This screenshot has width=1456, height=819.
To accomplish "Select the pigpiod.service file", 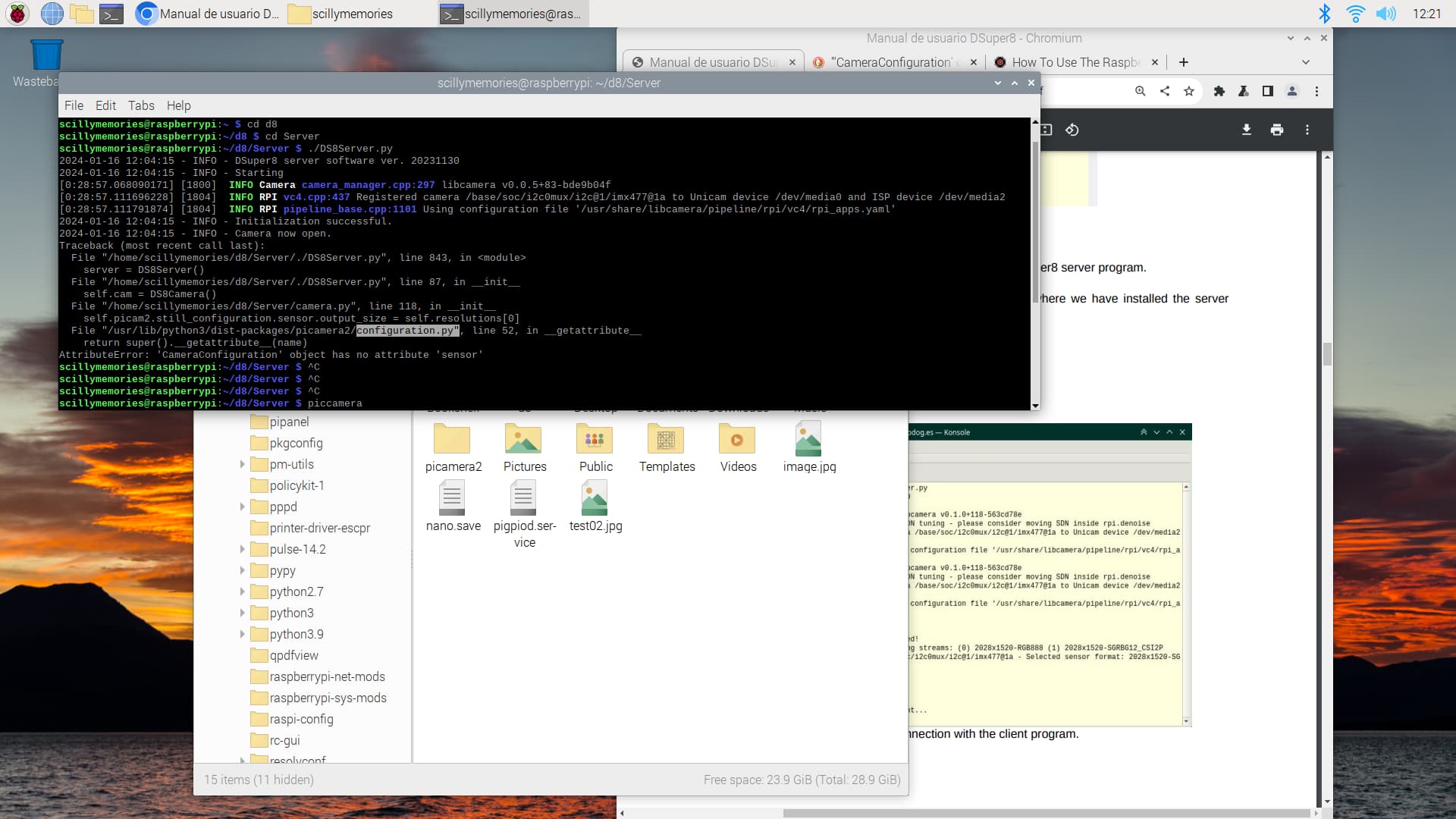I will (x=524, y=516).
